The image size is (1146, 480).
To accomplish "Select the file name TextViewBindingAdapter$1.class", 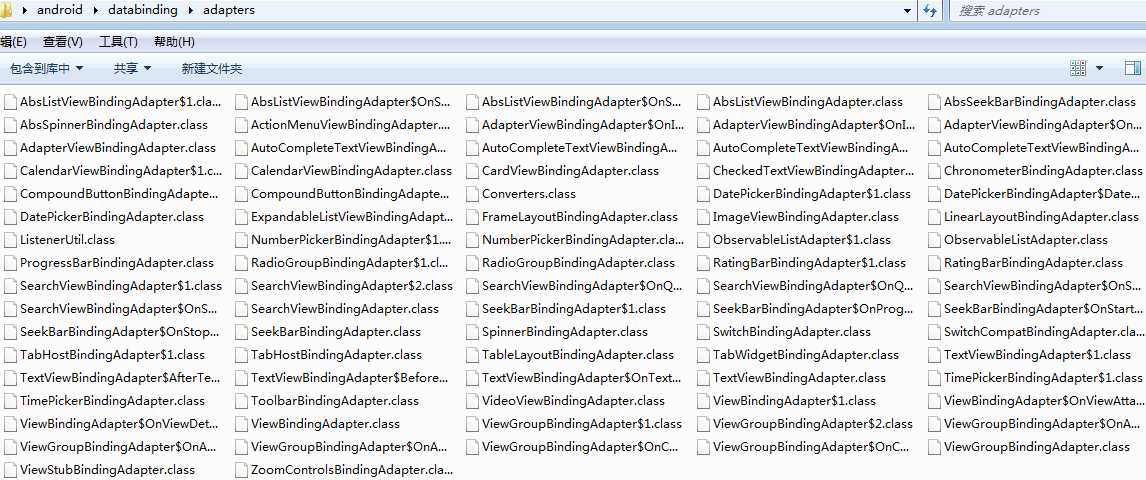I will point(1038,355).
